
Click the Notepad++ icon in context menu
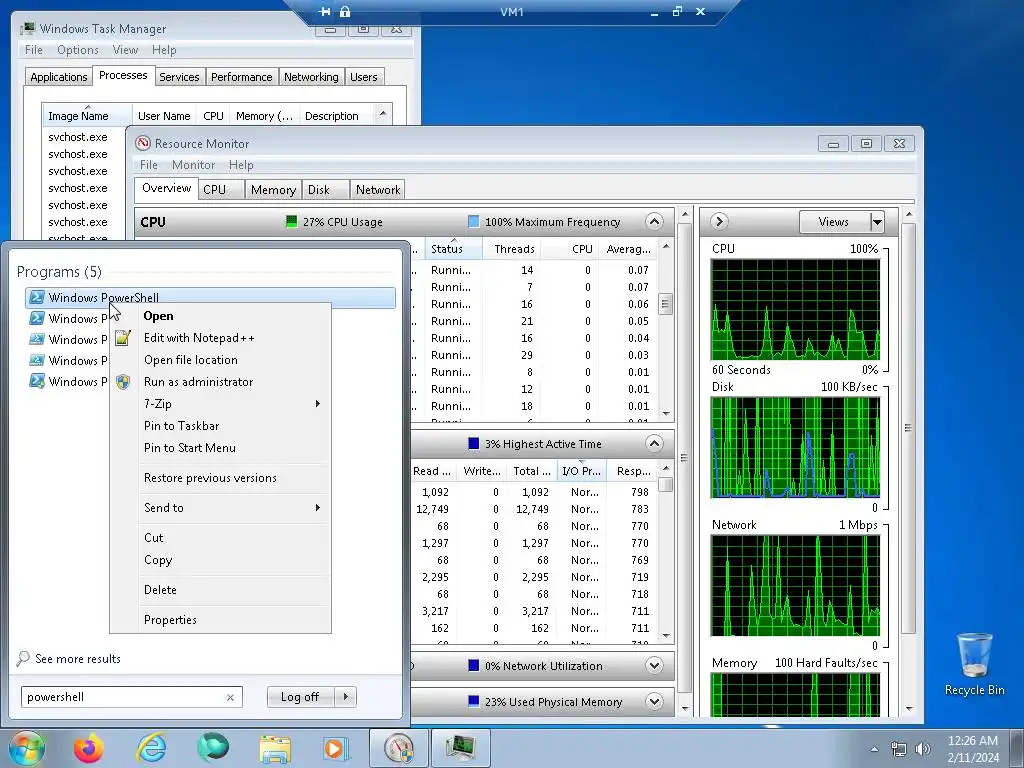pos(123,338)
